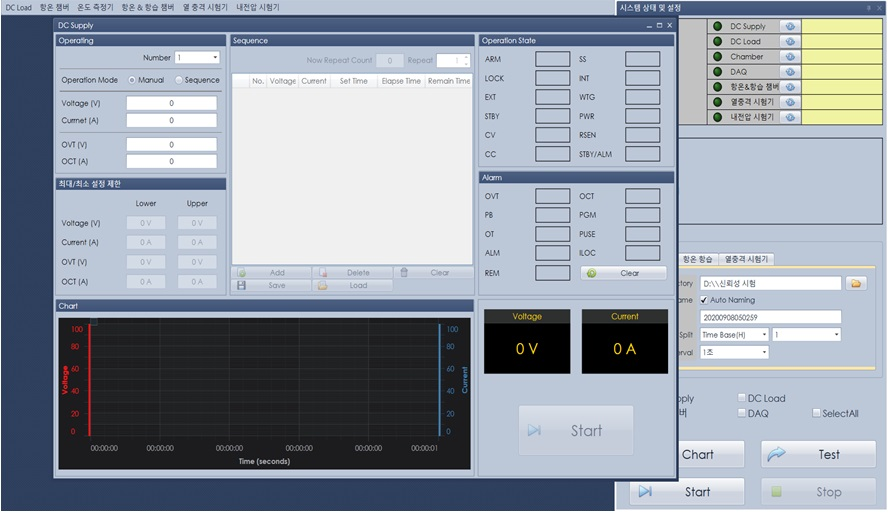Click the settings icon for 내전압 시험기
This screenshot has height=513, width=888.
790,117
